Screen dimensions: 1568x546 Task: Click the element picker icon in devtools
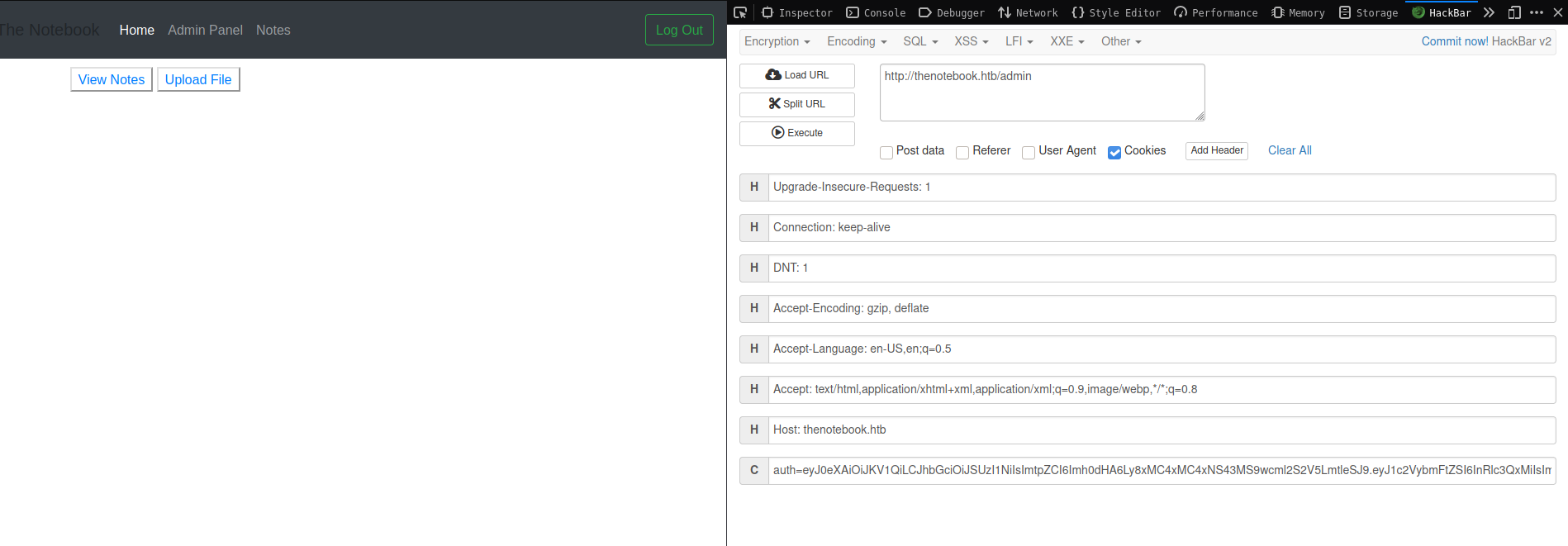(x=740, y=12)
